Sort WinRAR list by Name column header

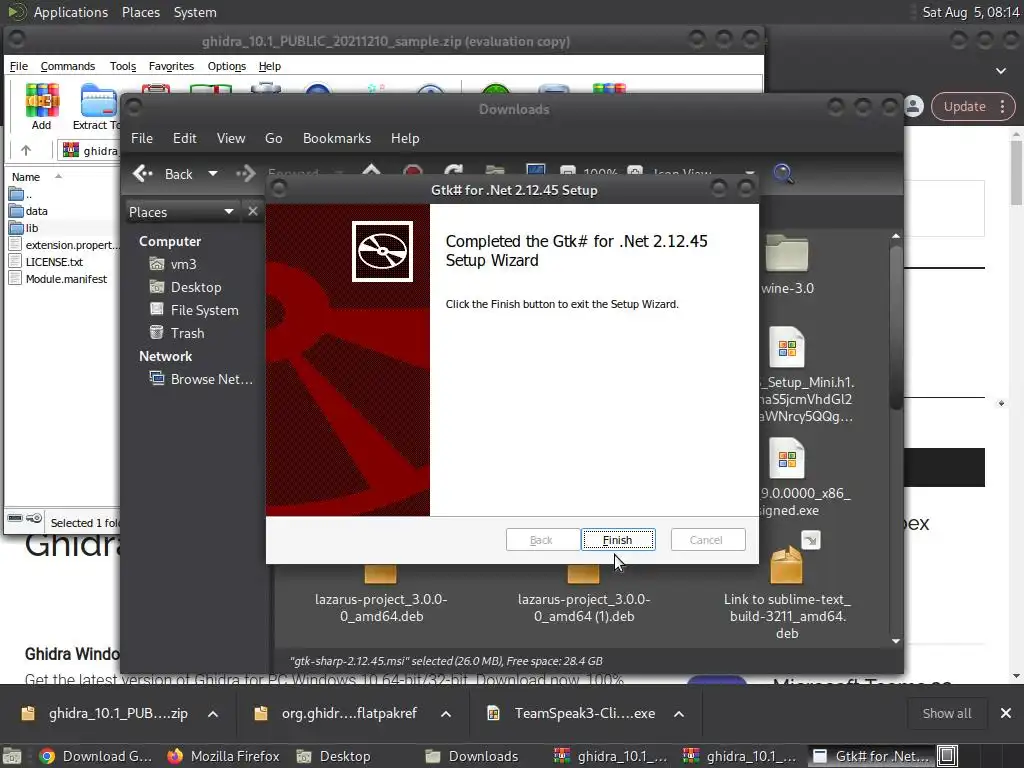[26, 177]
